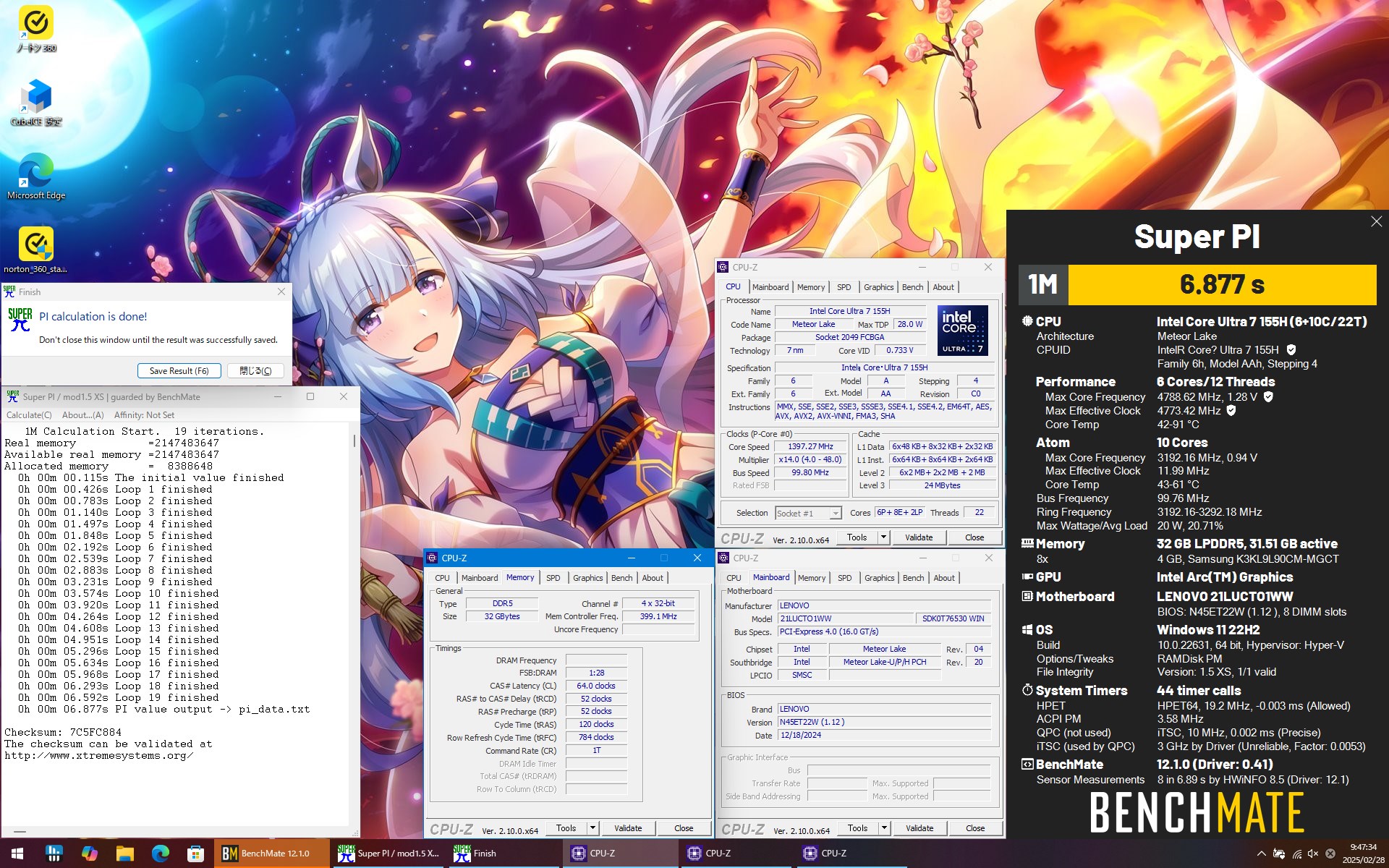The image size is (1389, 868).
Task: Activate the third CPU-Z taskbar entry
Action: [x=854, y=854]
